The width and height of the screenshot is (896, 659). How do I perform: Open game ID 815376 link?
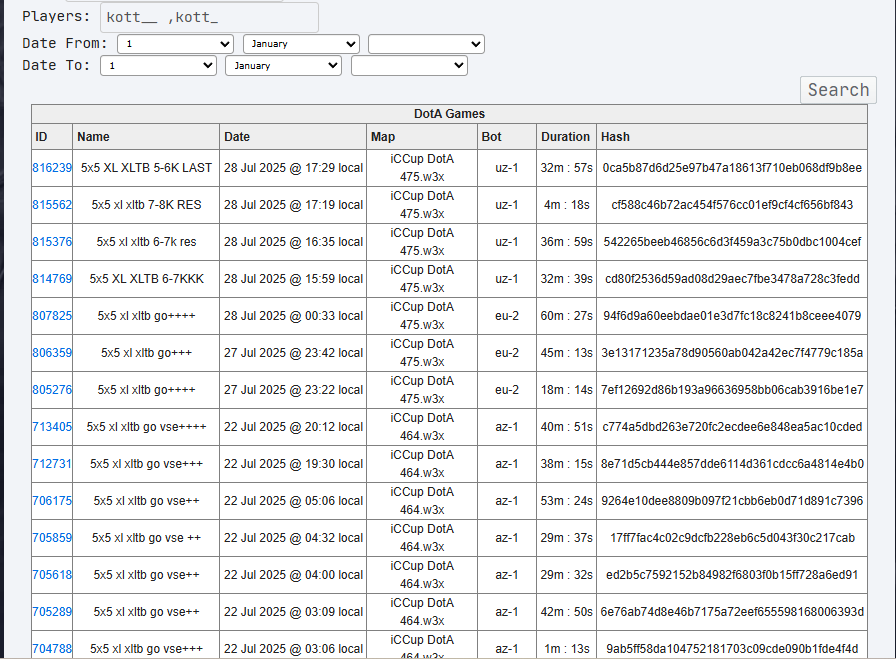pos(52,242)
